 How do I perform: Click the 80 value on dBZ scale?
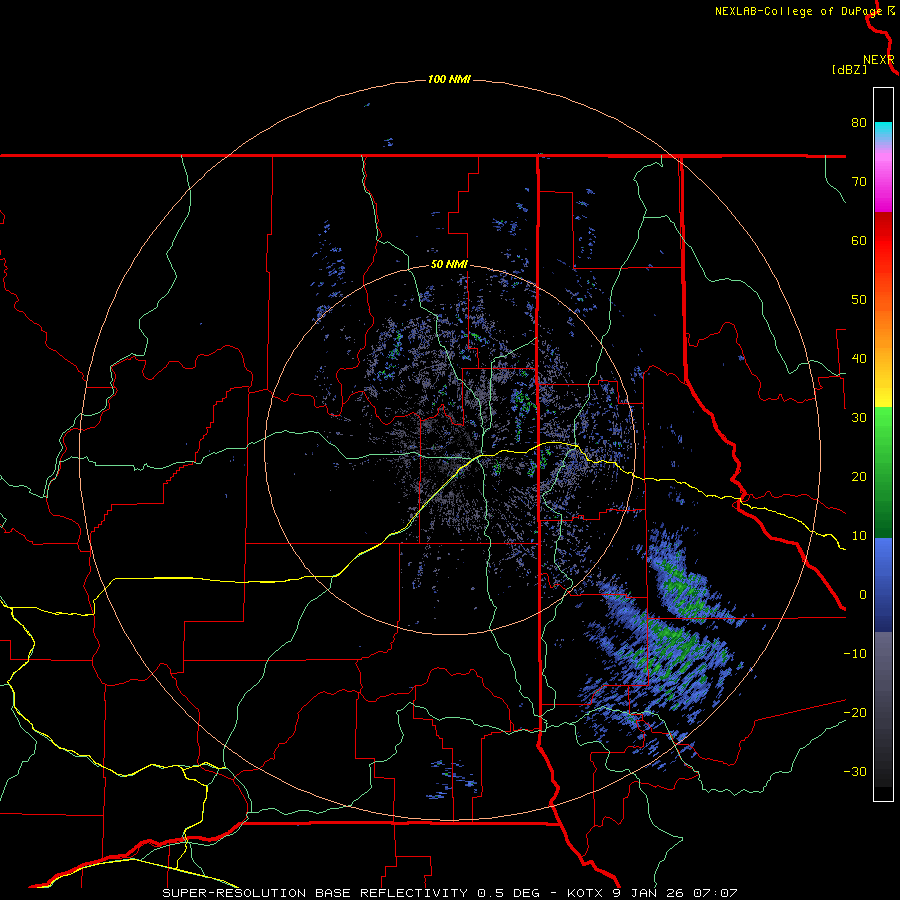tap(859, 123)
